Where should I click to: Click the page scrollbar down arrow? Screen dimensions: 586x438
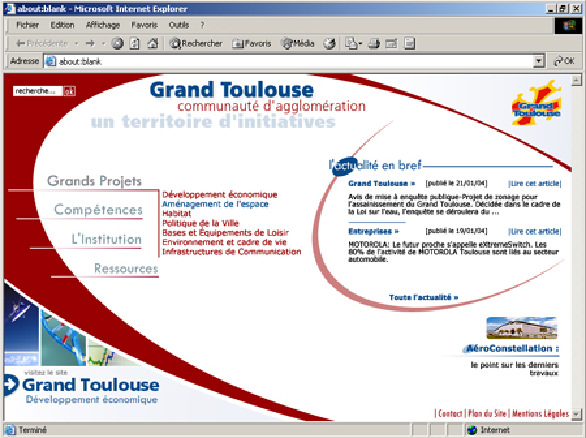[576, 414]
